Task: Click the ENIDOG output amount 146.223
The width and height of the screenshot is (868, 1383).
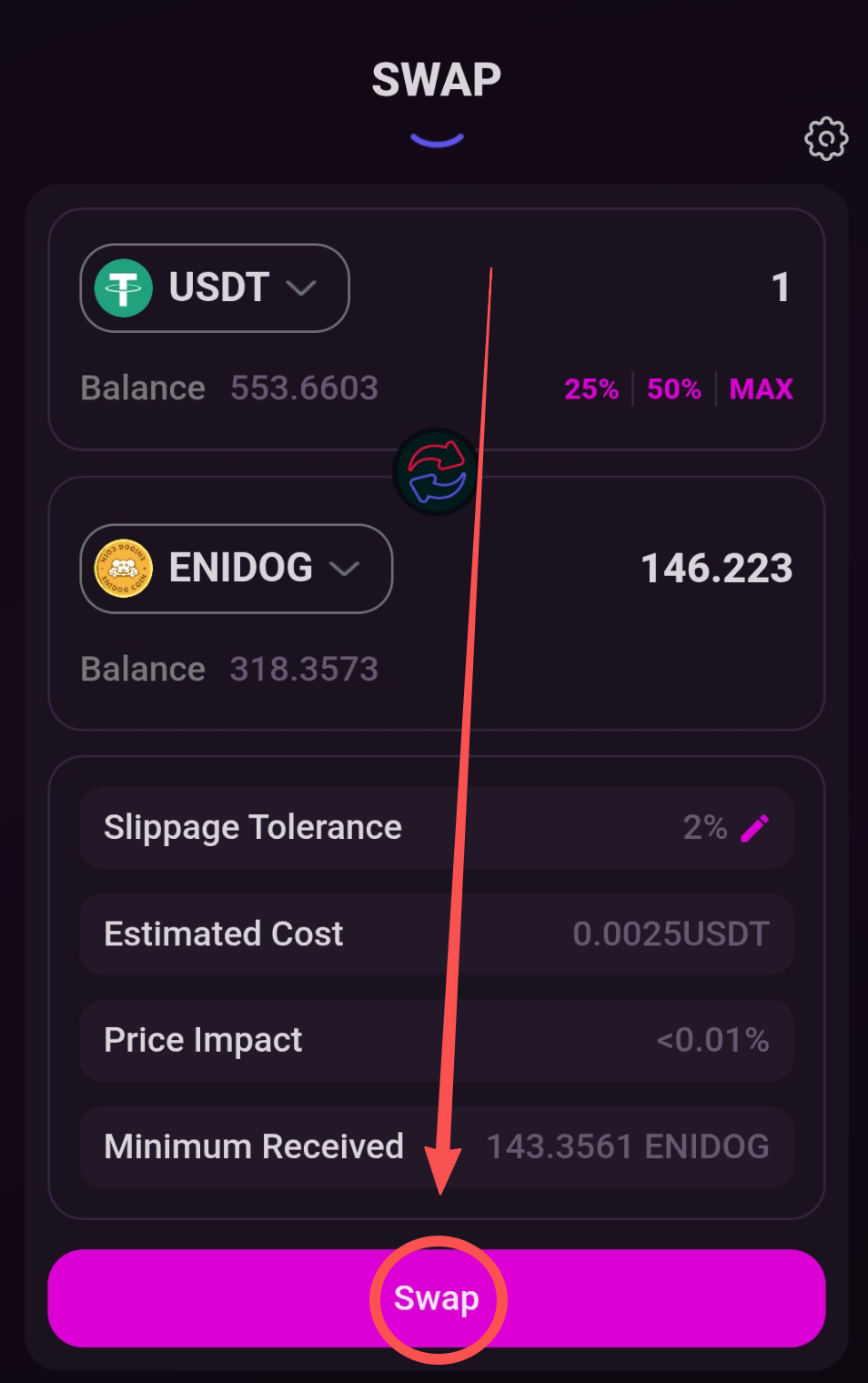Action: [716, 569]
